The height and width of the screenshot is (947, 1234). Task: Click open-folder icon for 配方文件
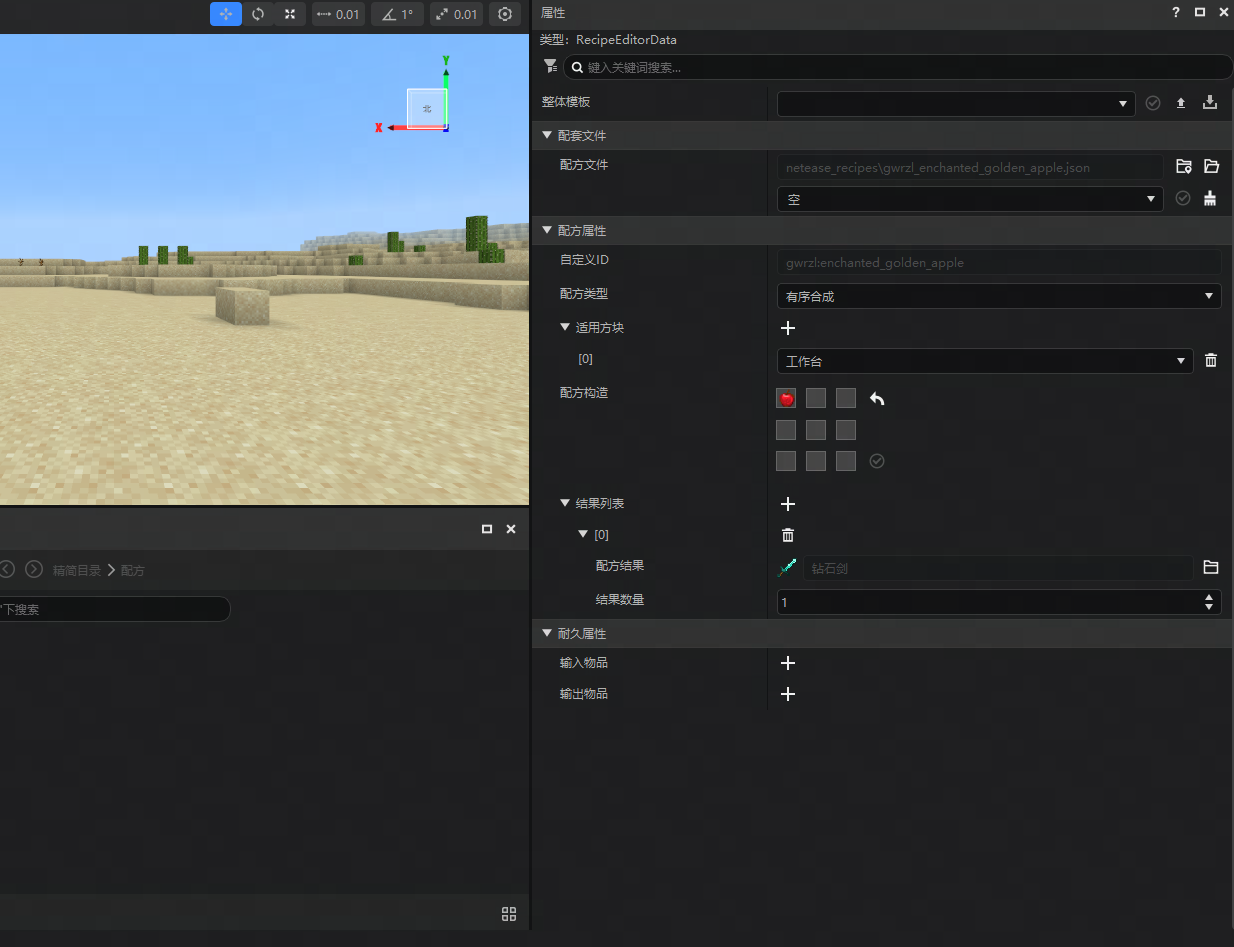pyautogui.click(x=1212, y=167)
